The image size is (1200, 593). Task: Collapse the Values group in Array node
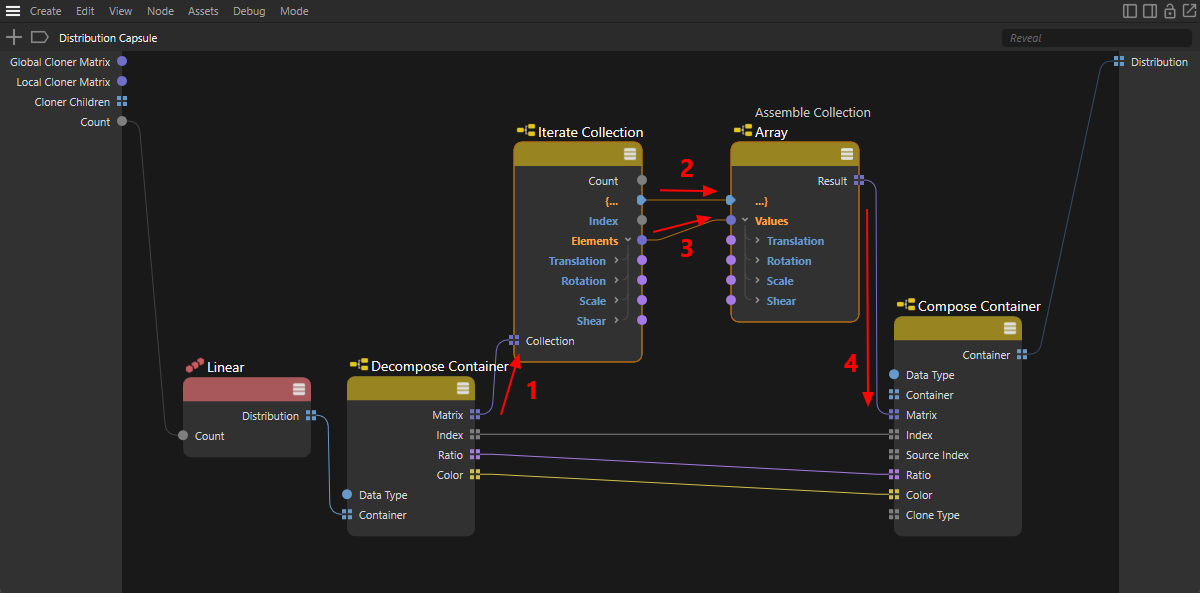coord(745,221)
